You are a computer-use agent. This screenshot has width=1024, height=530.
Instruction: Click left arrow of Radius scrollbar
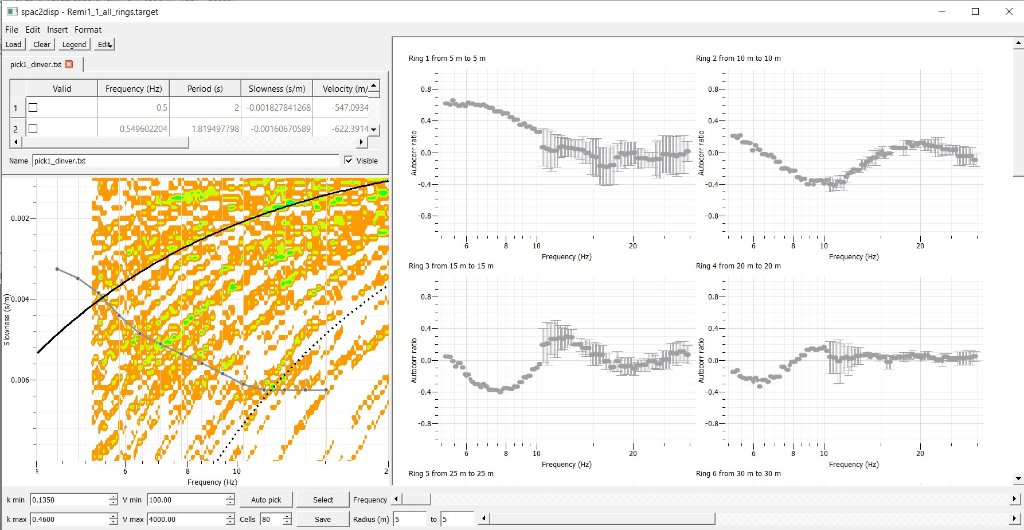click(x=485, y=519)
